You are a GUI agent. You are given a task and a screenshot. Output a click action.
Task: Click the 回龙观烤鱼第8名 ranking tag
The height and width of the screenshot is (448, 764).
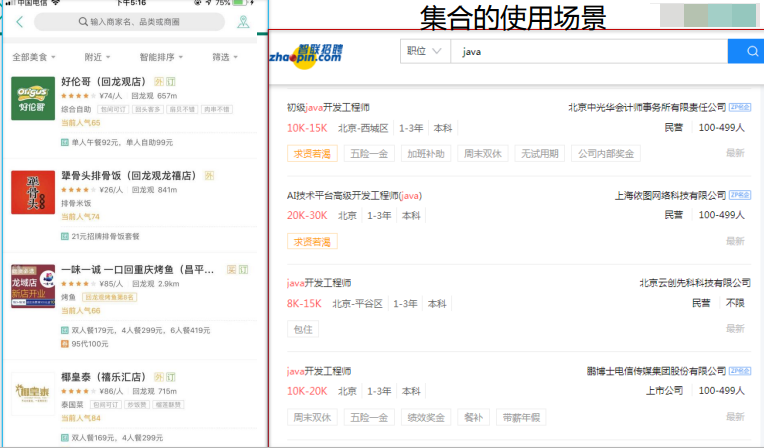(x=110, y=297)
